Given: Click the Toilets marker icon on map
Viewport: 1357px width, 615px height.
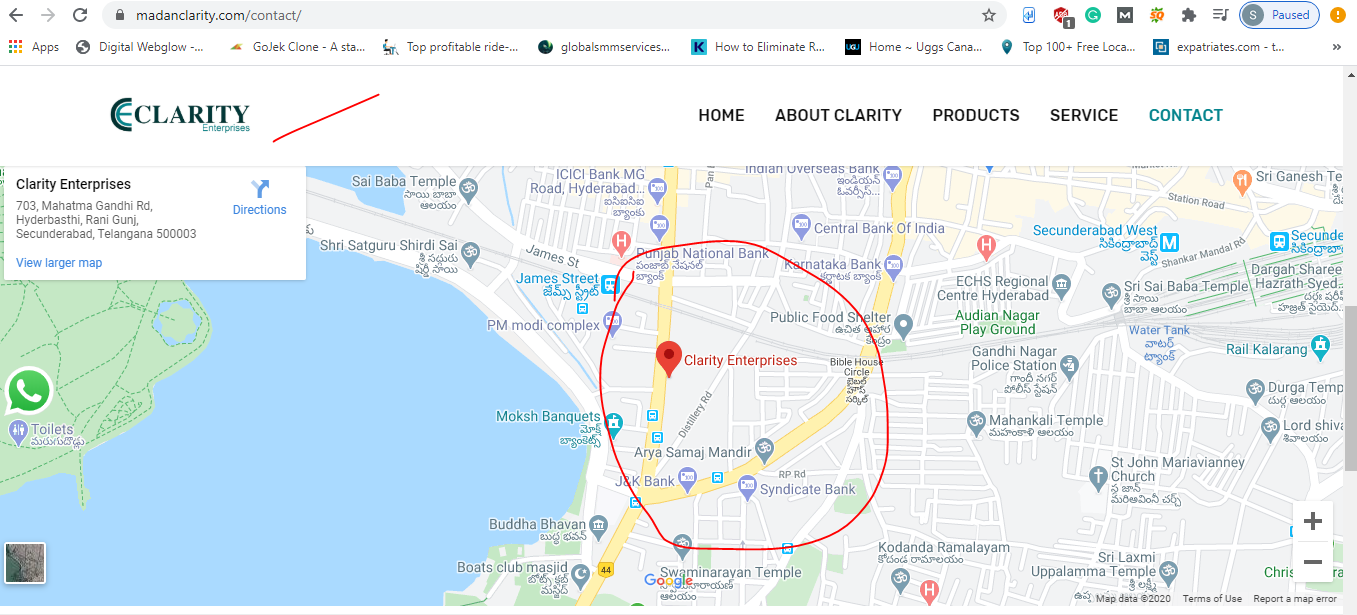Looking at the screenshot, I should click(18, 431).
